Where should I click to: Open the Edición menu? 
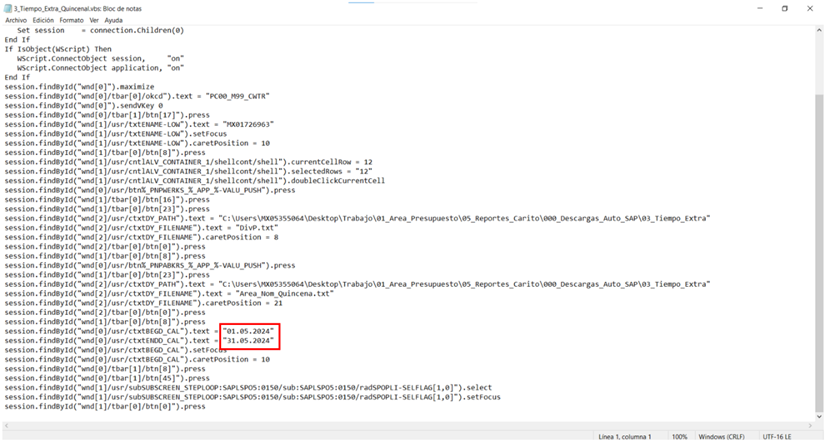coord(43,20)
